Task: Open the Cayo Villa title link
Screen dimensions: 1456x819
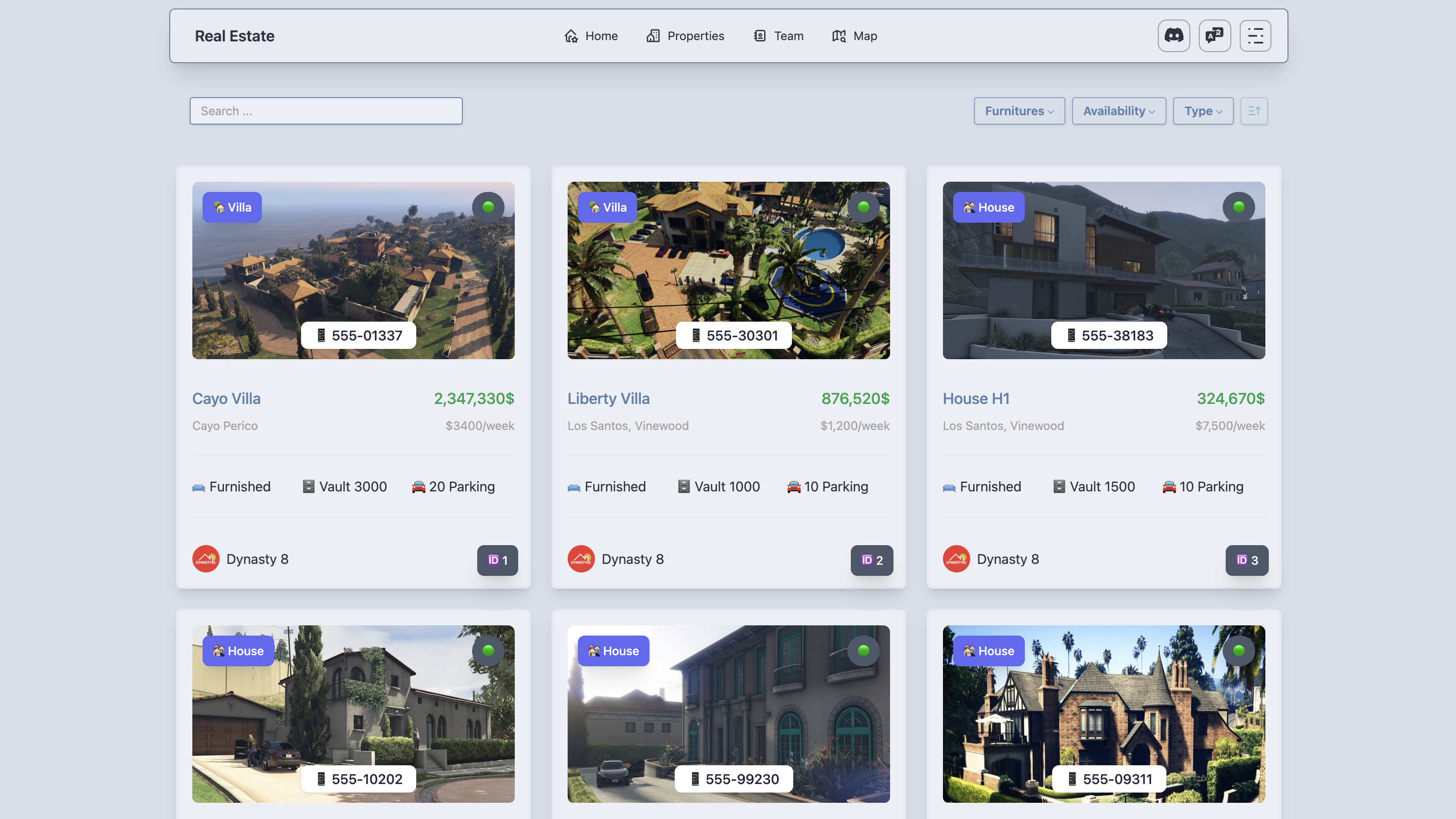Action: click(x=226, y=398)
